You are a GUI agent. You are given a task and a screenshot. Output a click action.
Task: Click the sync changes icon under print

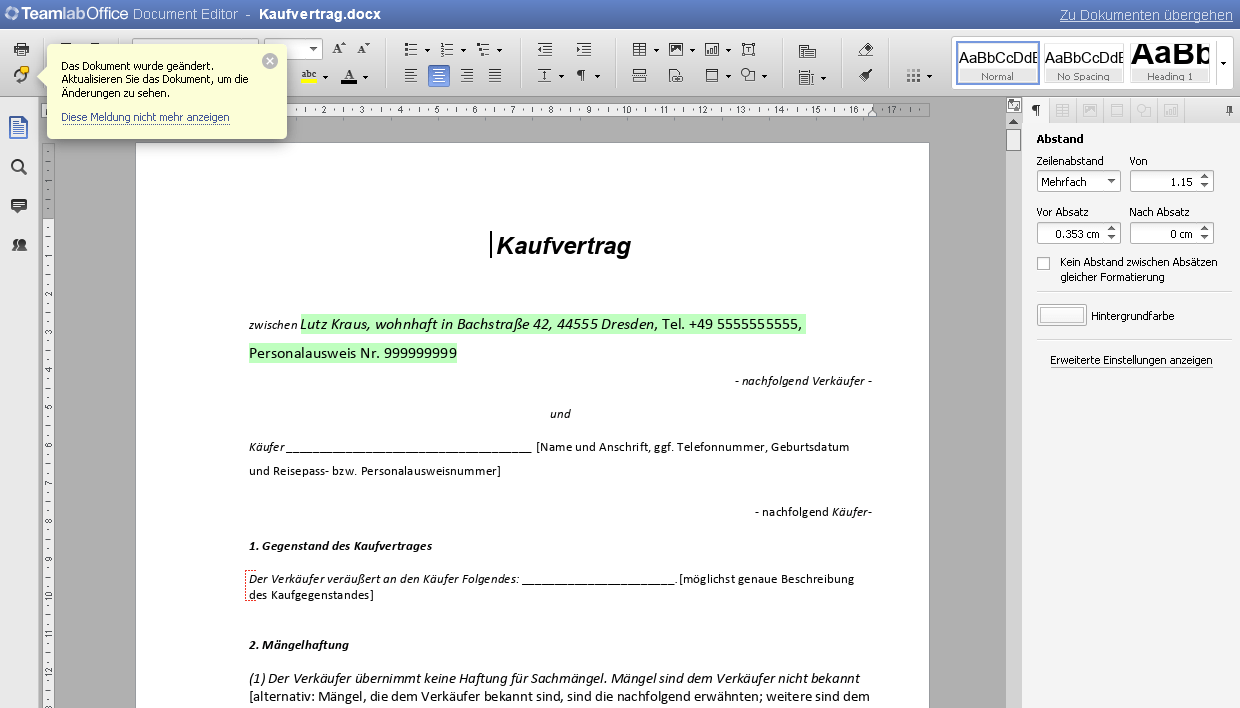21,75
